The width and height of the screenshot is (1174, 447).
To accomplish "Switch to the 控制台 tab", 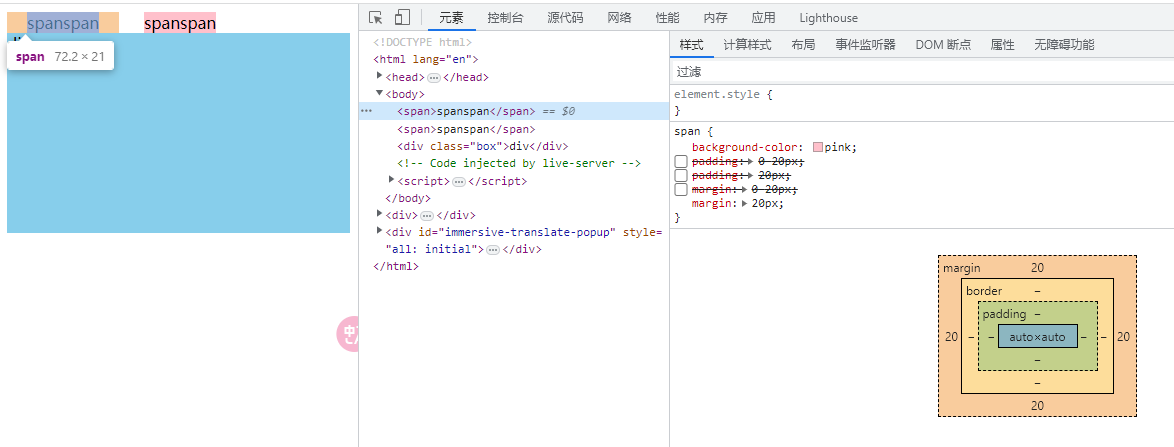I will point(507,18).
